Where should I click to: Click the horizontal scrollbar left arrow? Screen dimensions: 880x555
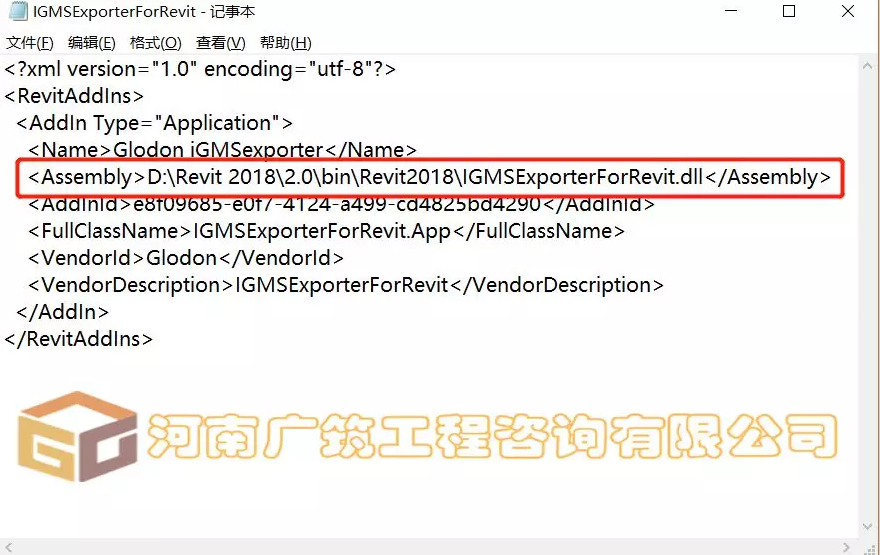coord(9,547)
